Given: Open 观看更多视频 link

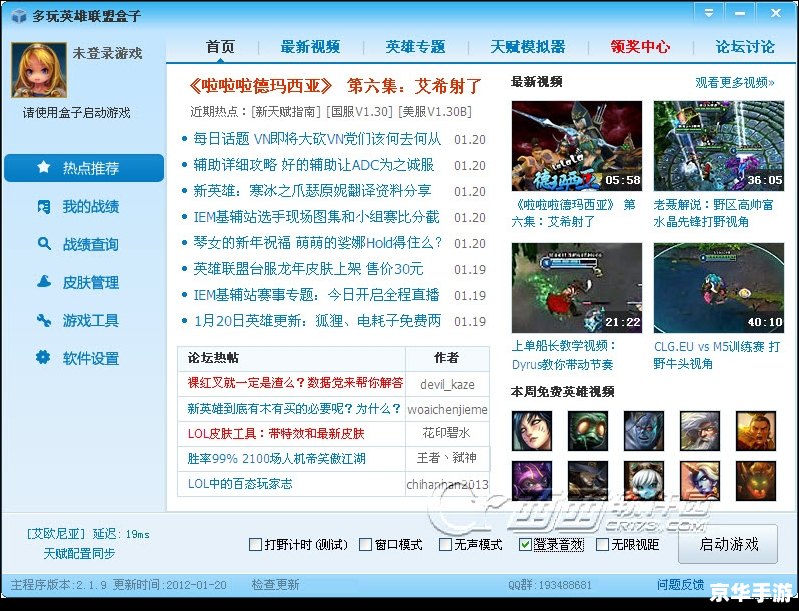Looking at the screenshot, I should click(735, 83).
